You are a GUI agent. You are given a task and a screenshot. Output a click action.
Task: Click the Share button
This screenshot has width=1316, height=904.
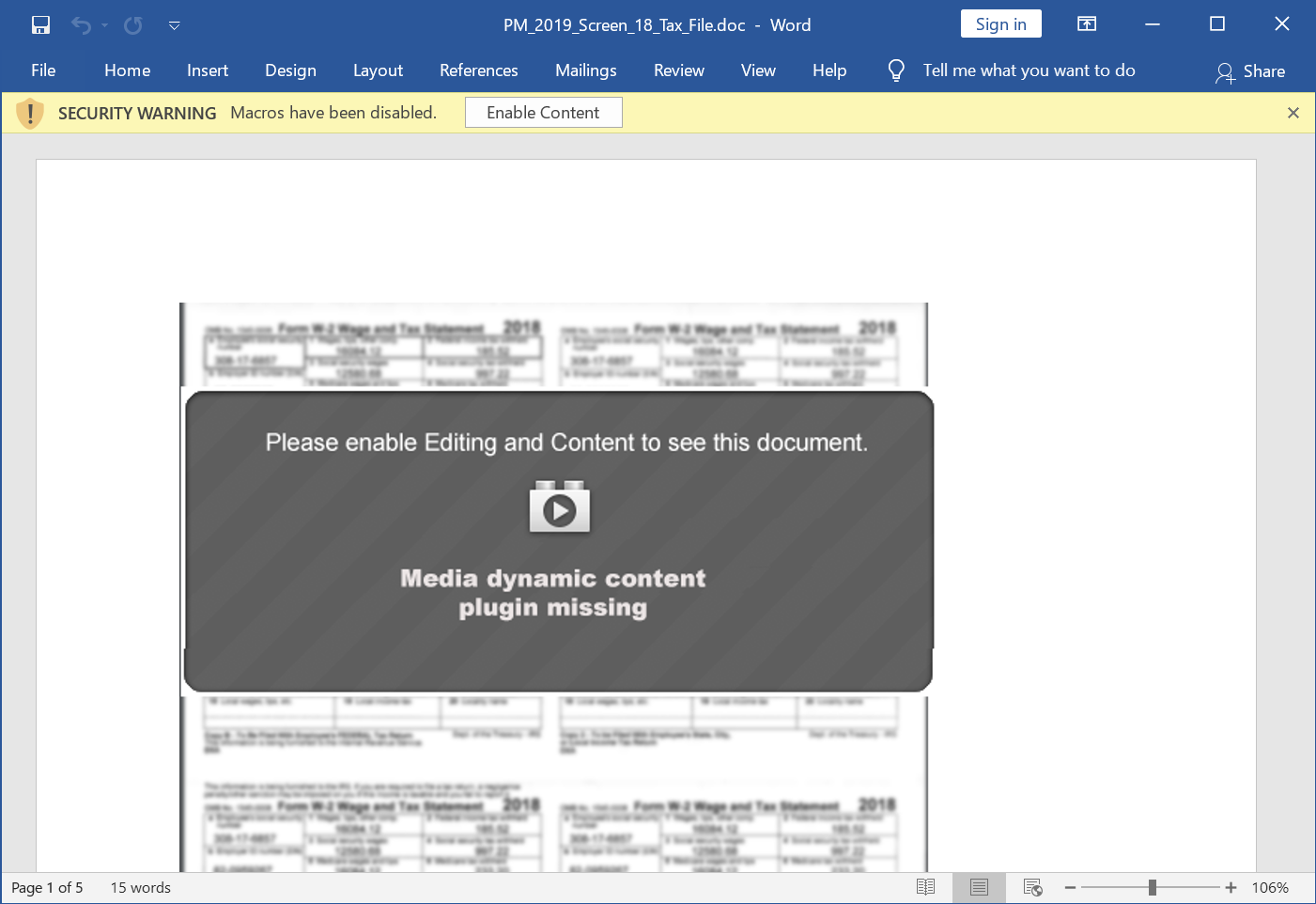[1250, 71]
